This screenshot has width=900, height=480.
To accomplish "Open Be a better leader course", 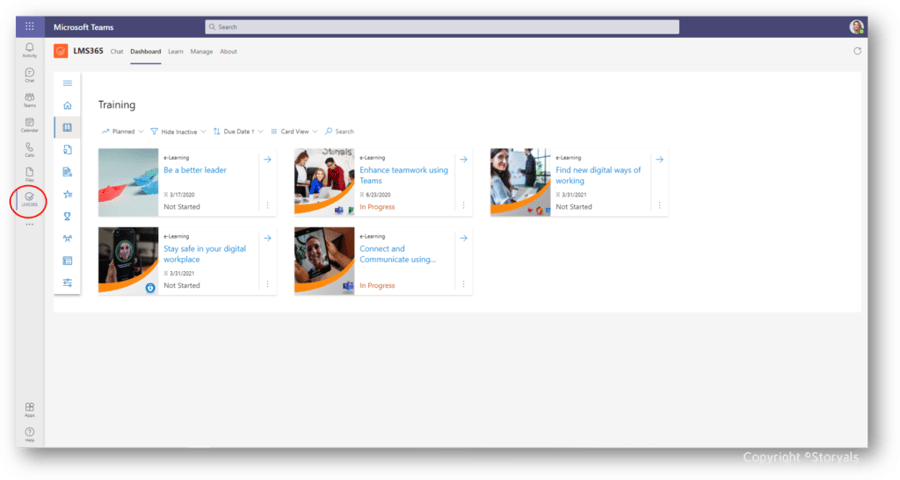I will (195, 170).
